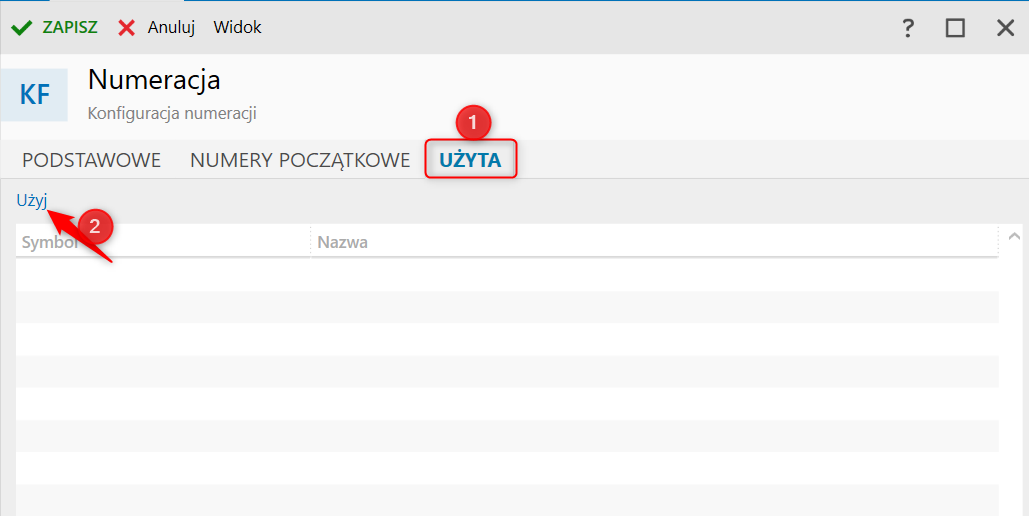Switch to the PODSTAWOWE tab
This screenshot has width=1029, height=516.
point(91,160)
